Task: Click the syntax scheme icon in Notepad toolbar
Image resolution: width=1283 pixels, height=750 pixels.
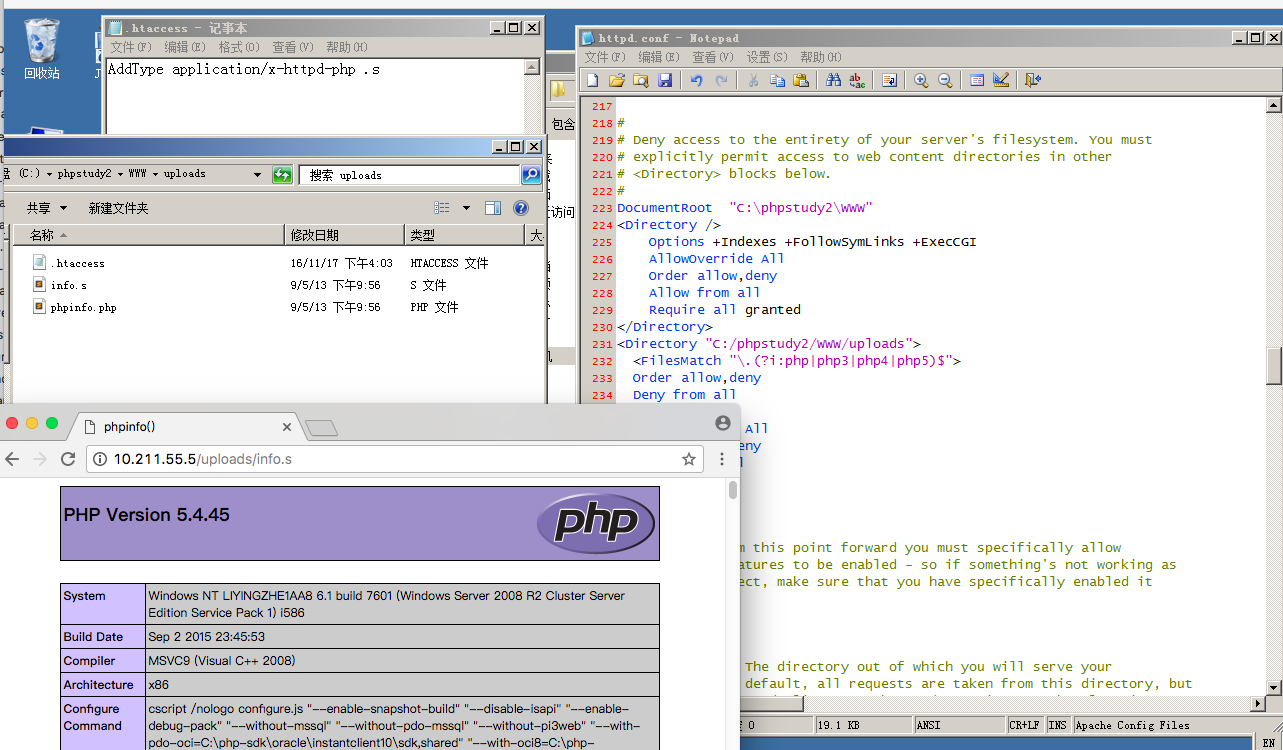Action: tap(977, 81)
